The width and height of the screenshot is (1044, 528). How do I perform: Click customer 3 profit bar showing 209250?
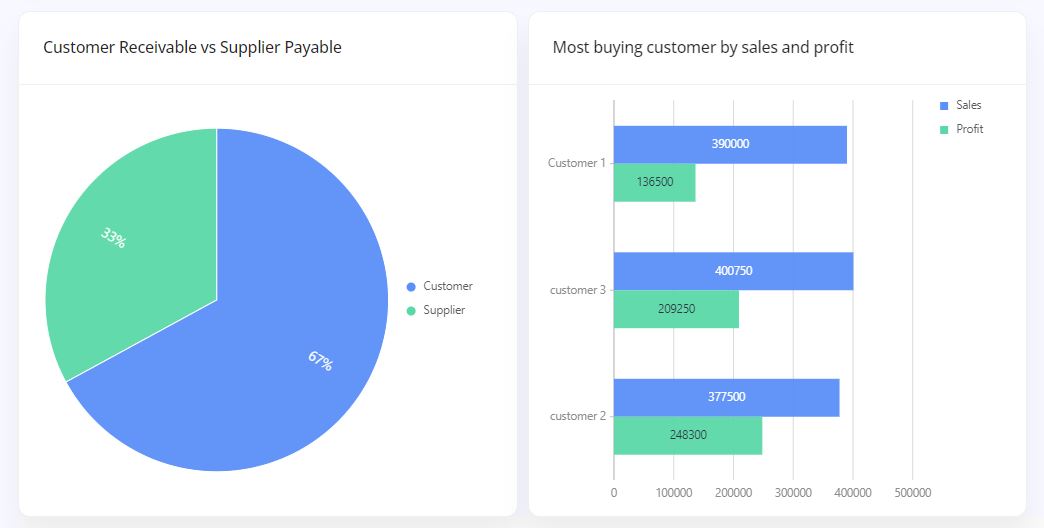[x=676, y=309]
